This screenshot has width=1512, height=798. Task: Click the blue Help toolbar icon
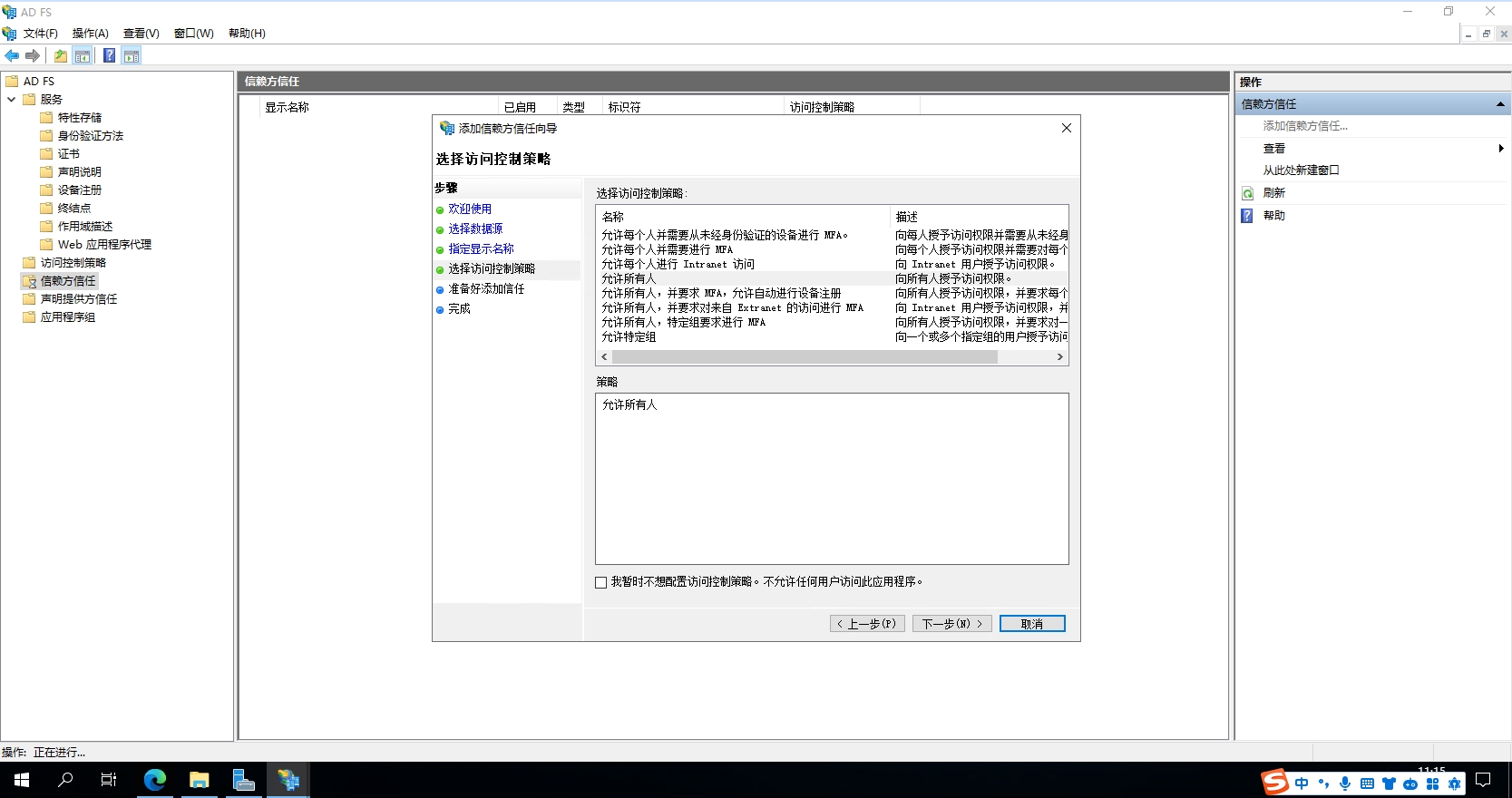(109, 56)
